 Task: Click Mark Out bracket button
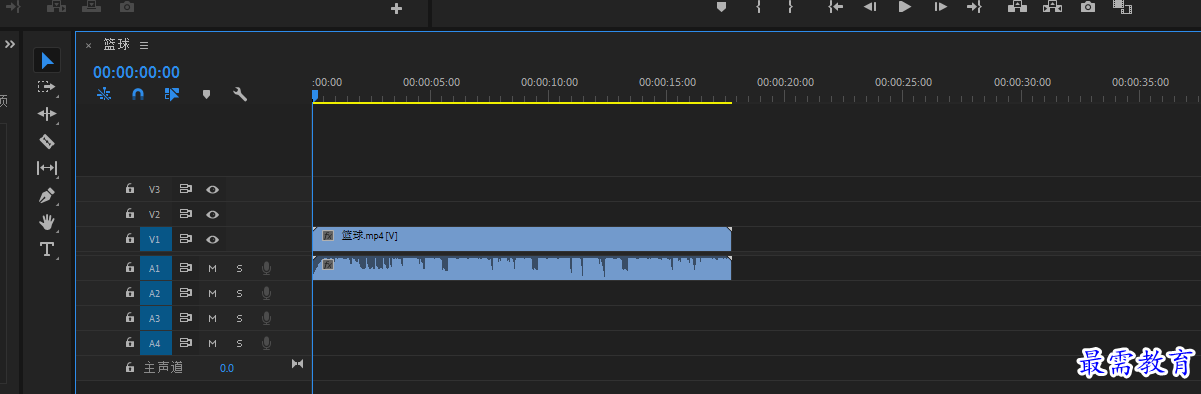790,7
